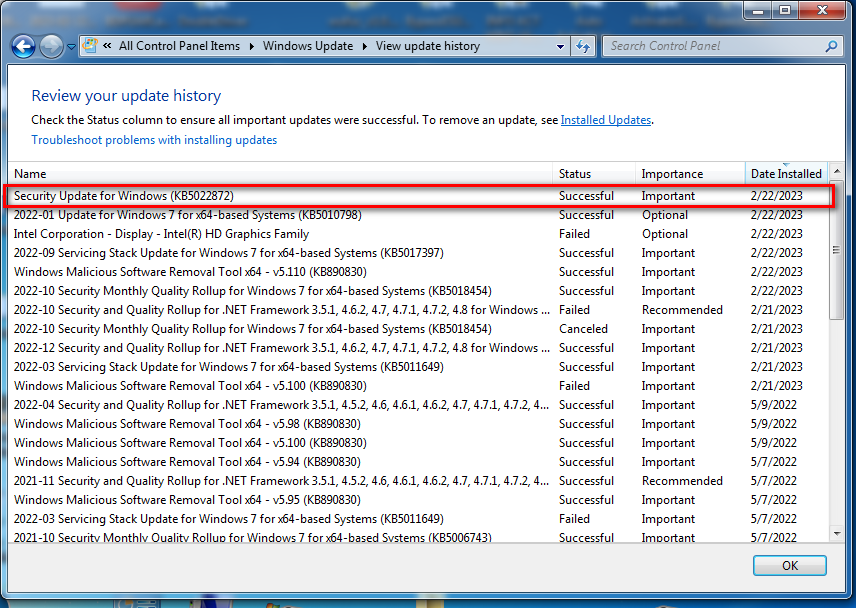This screenshot has height=608, width=856.
Task: Click Recommended cell of 2021-11 .NET Rollup
Action: [x=682, y=481]
